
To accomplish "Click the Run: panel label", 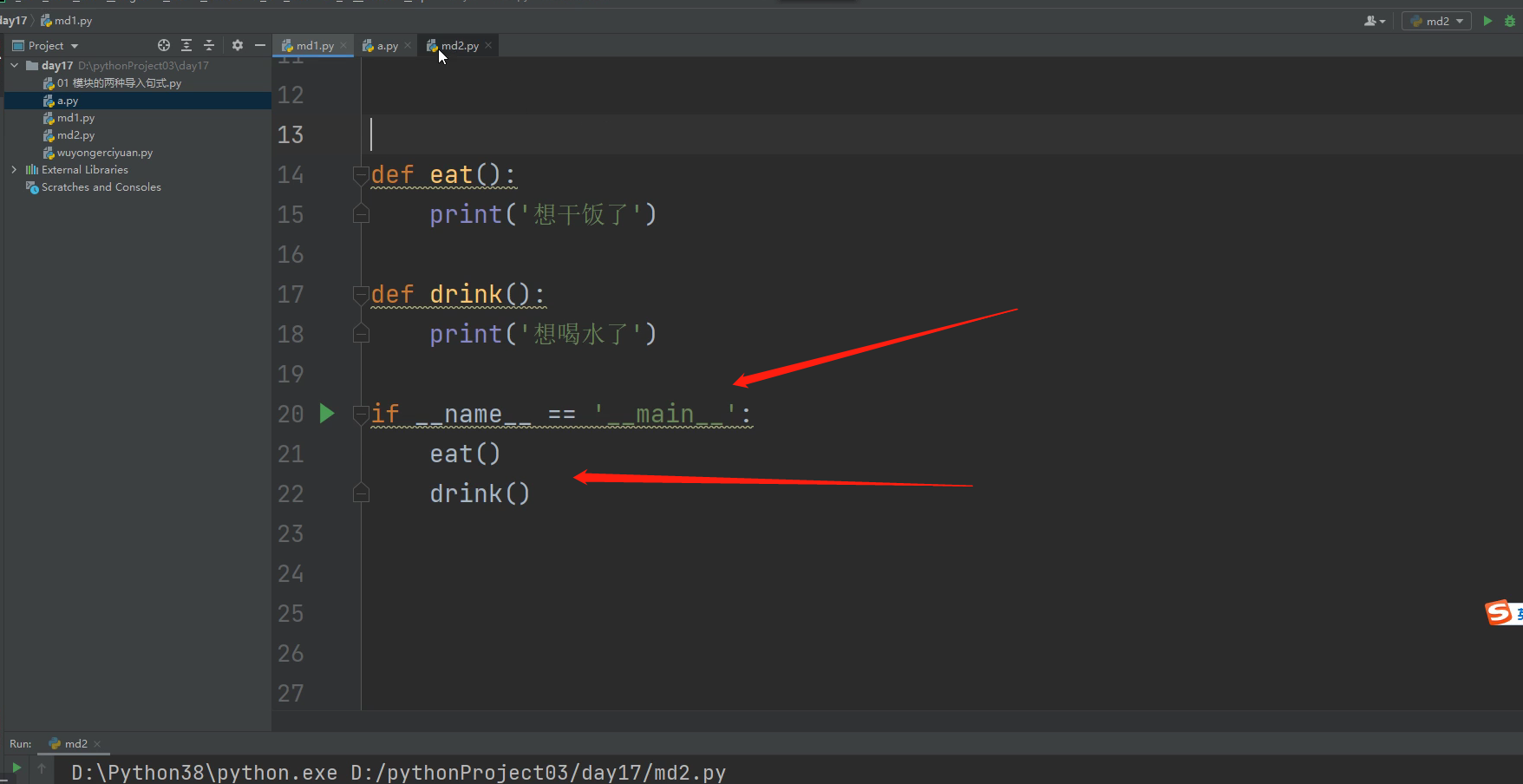I will (21, 744).
